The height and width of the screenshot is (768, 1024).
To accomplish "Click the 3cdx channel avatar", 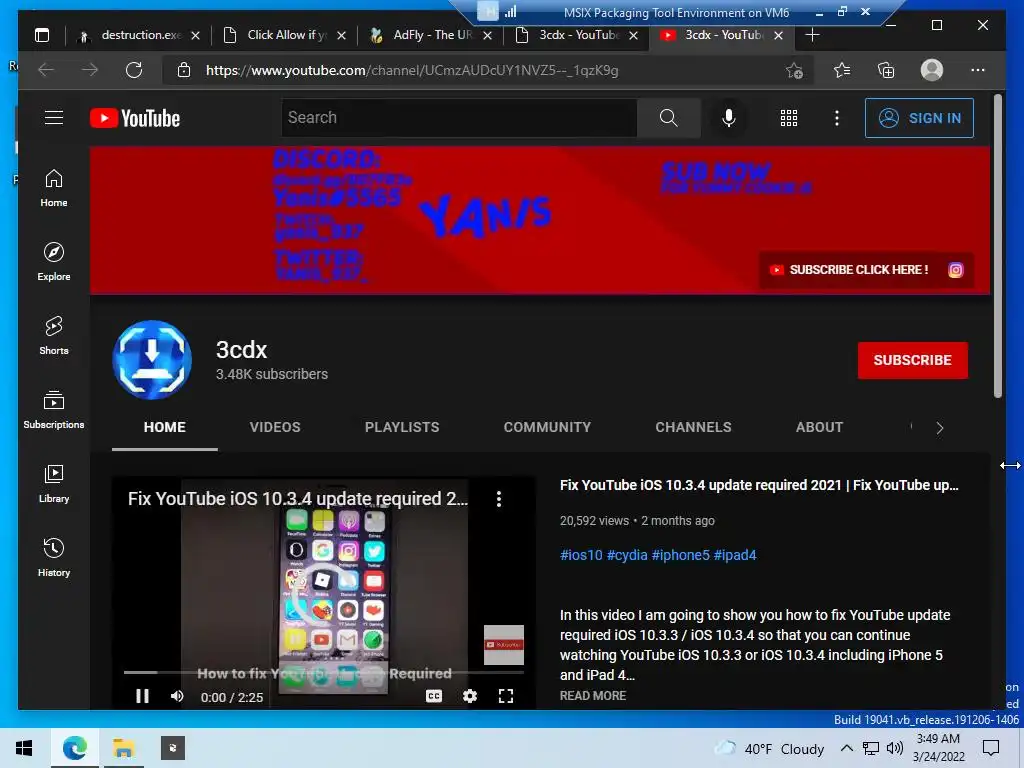I will coord(152,360).
